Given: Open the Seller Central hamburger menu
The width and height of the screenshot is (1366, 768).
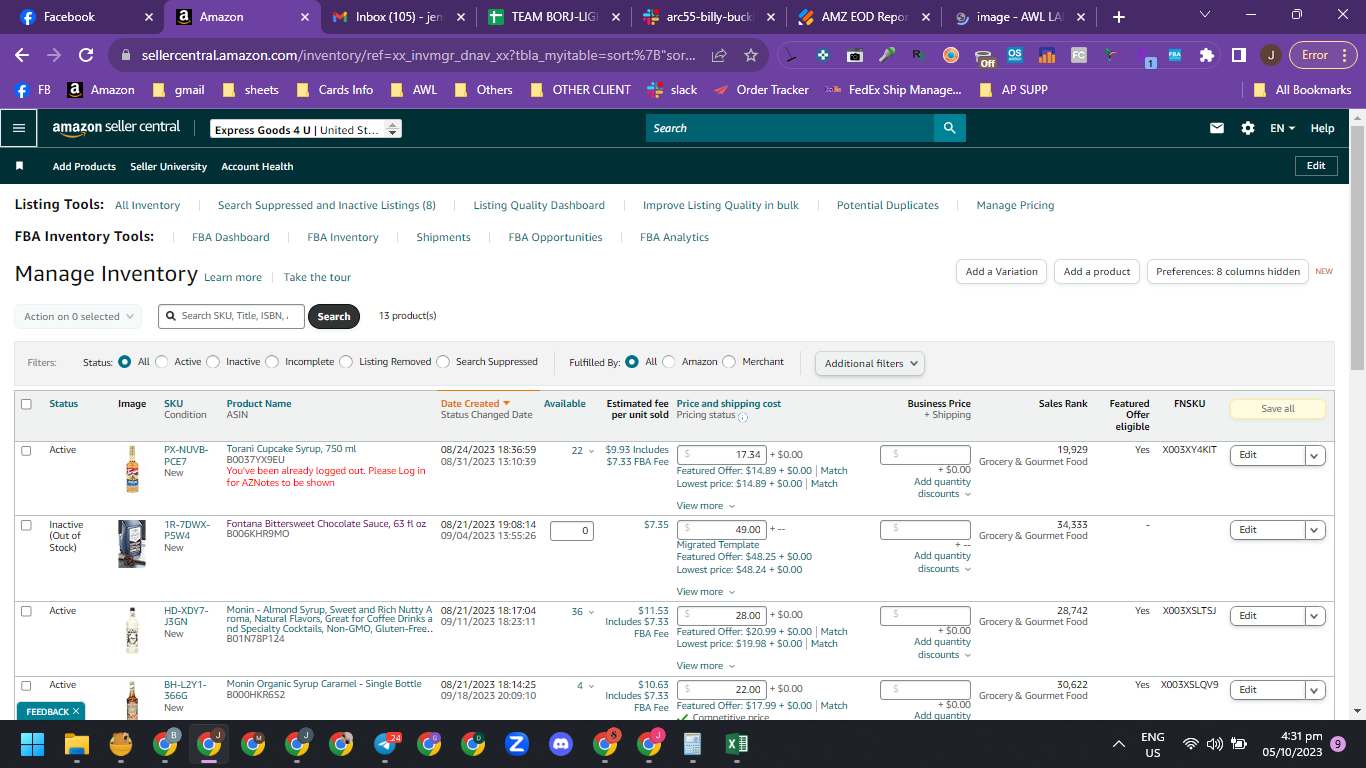Looking at the screenshot, I should pyautogui.click(x=19, y=128).
